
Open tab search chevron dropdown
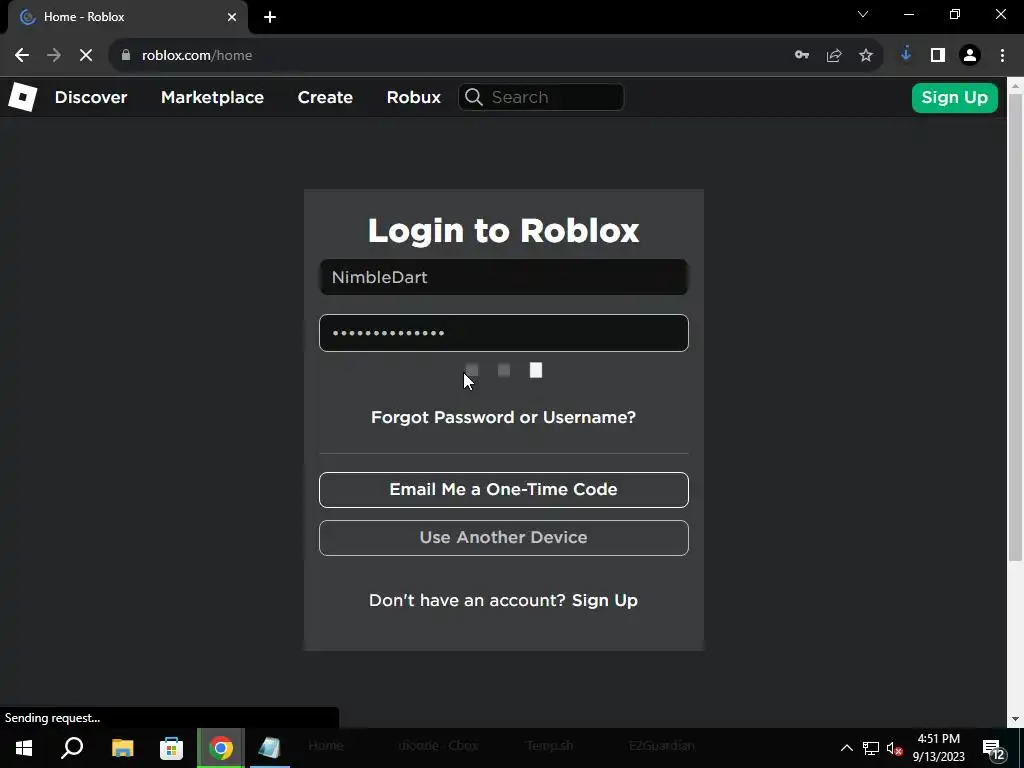[x=863, y=14]
